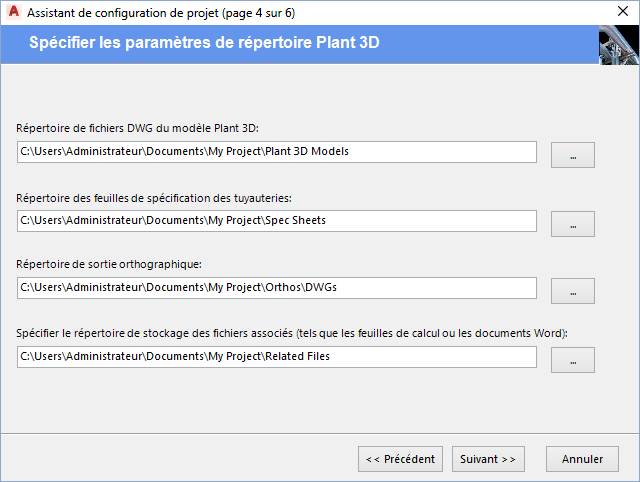Click the Plant 3D Models path field
Viewport: 640px width, 482px height.
pos(277,152)
